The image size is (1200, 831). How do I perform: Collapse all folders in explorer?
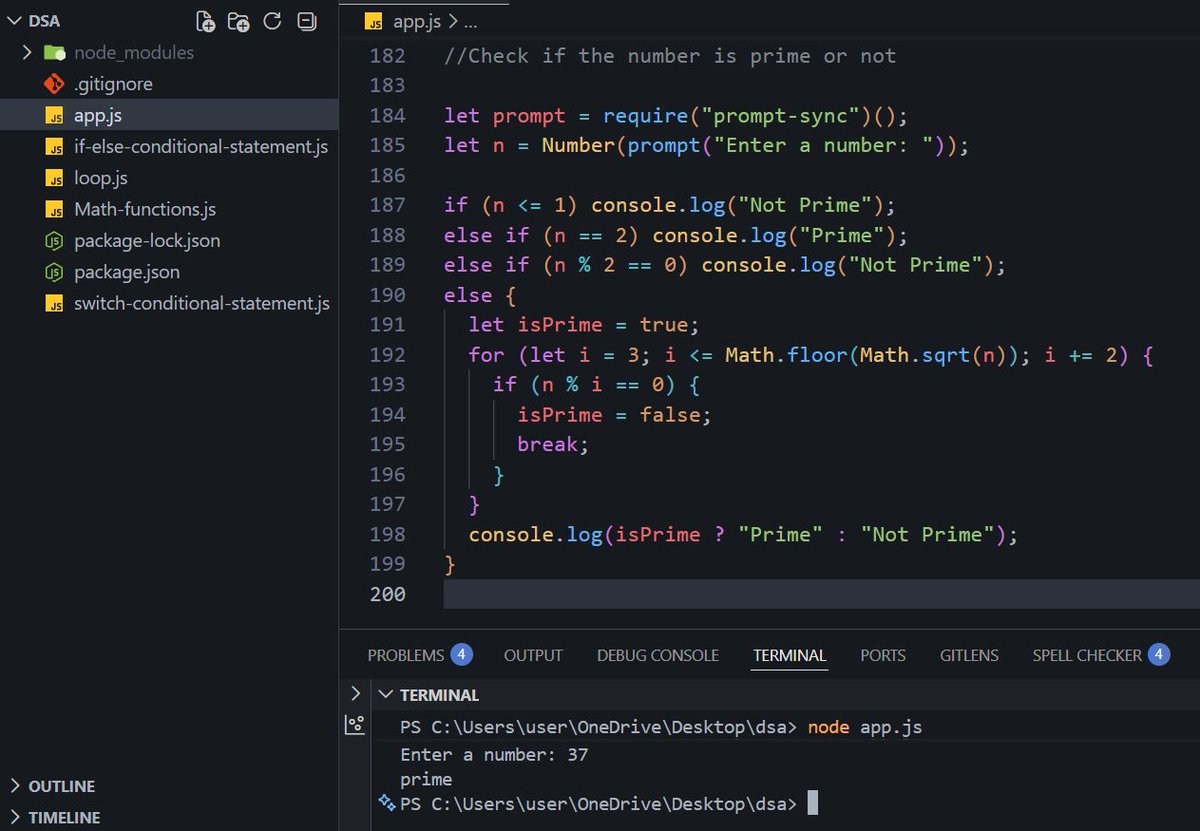(307, 21)
